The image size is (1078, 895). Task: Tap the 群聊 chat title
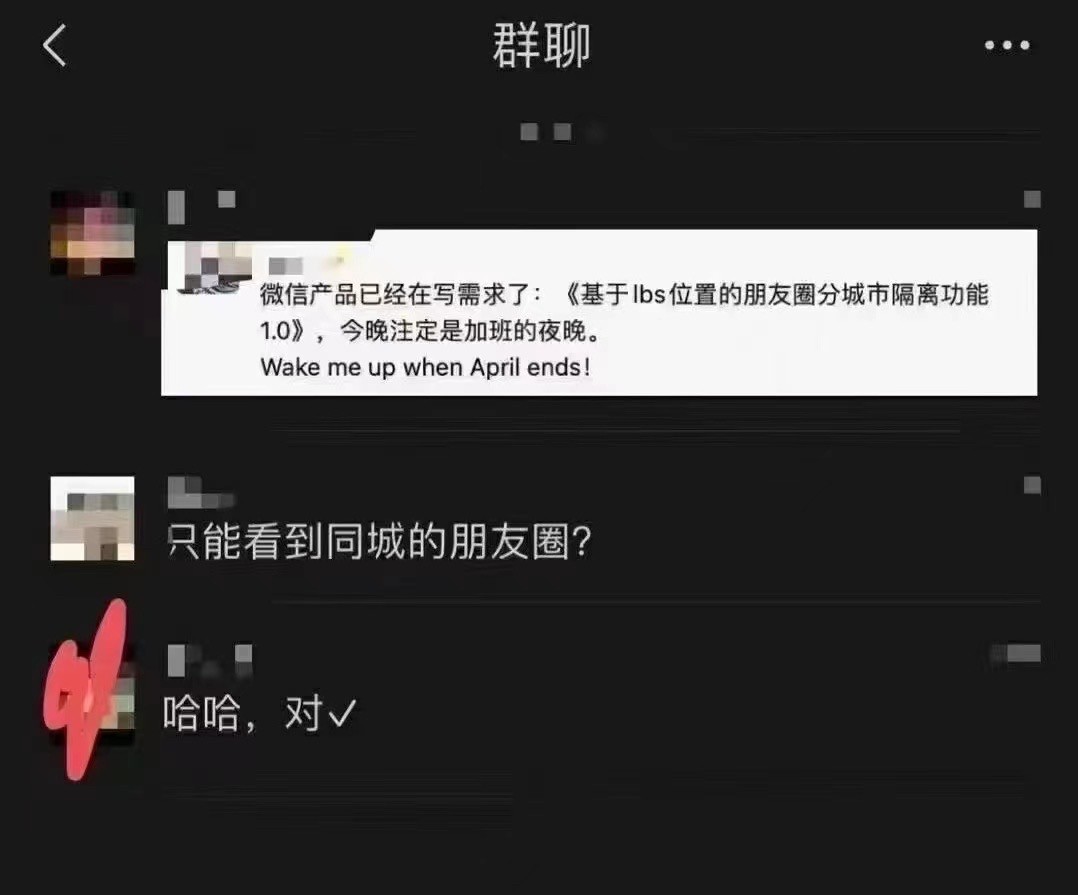[541, 45]
